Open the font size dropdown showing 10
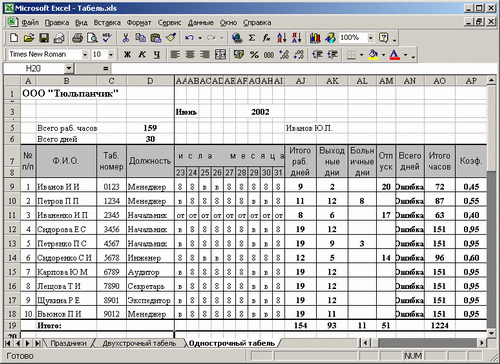Image resolution: width=500 pixels, height=364 pixels. (111, 54)
